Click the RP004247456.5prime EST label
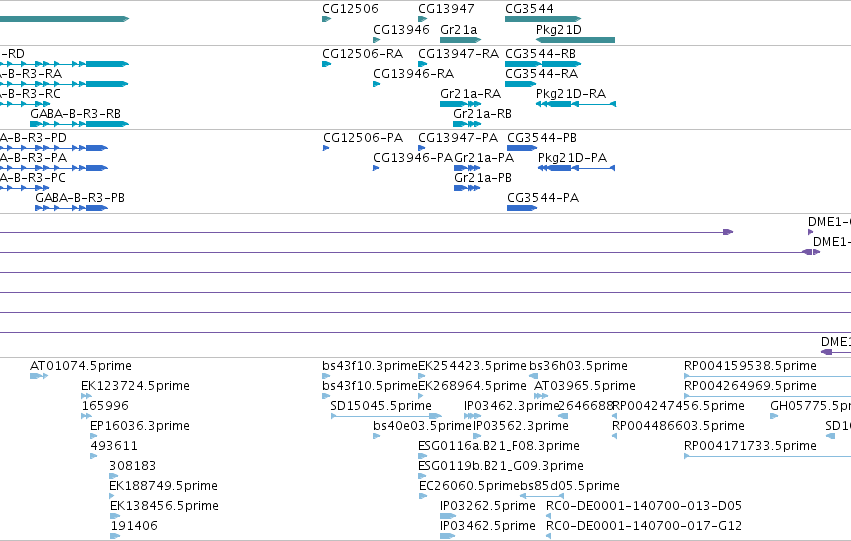The image size is (851, 541). point(678,406)
